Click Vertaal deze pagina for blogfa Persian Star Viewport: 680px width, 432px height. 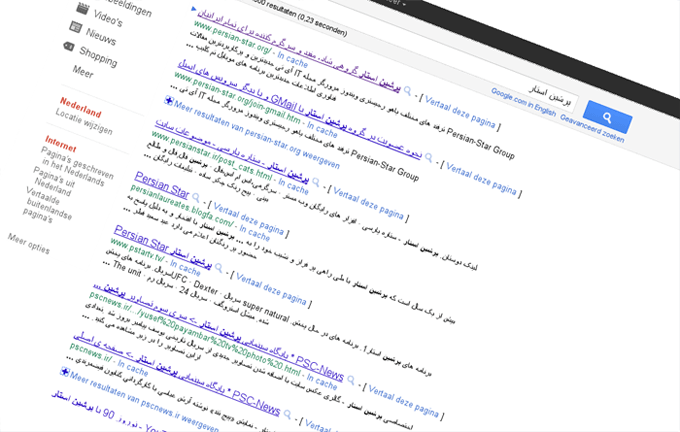(248, 219)
